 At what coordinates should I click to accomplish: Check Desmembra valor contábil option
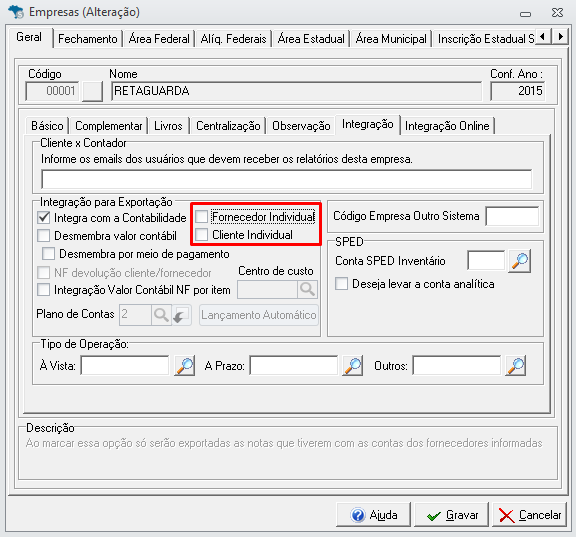[x=43, y=235]
